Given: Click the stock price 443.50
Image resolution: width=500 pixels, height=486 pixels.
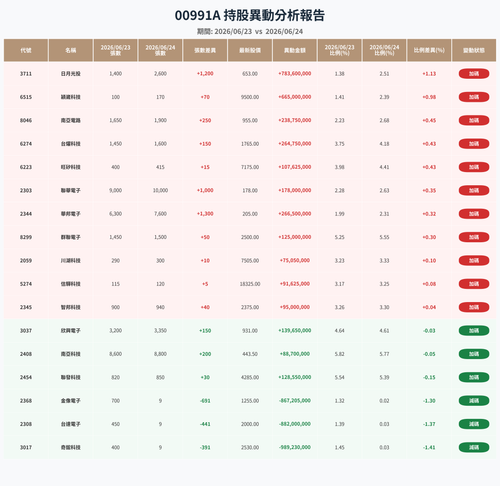Looking at the screenshot, I should tap(250, 354).
